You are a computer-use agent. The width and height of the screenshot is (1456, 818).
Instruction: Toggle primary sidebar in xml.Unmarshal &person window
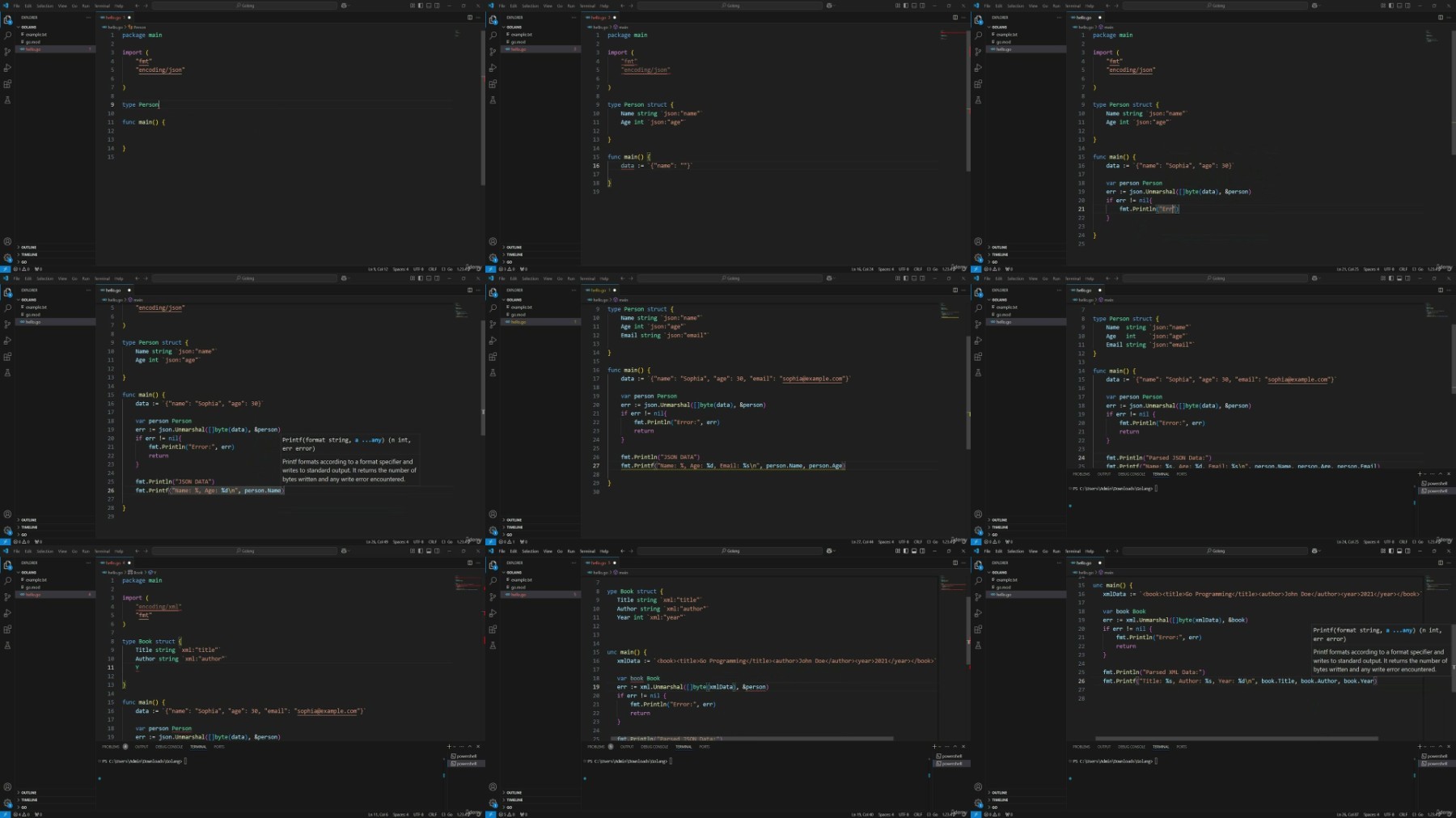pyautogui.click(x=905, y=551)
